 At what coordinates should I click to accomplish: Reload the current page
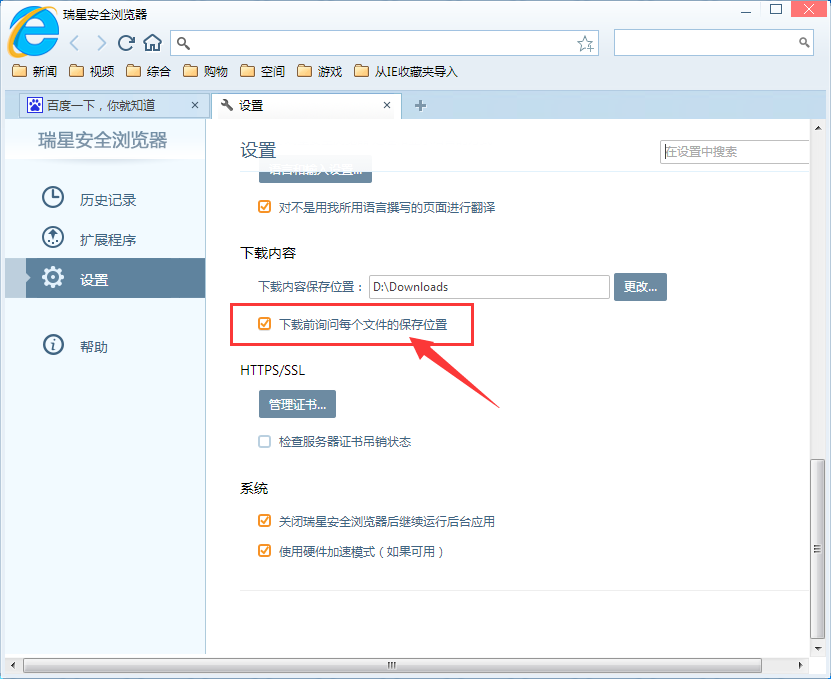point(126,43)
